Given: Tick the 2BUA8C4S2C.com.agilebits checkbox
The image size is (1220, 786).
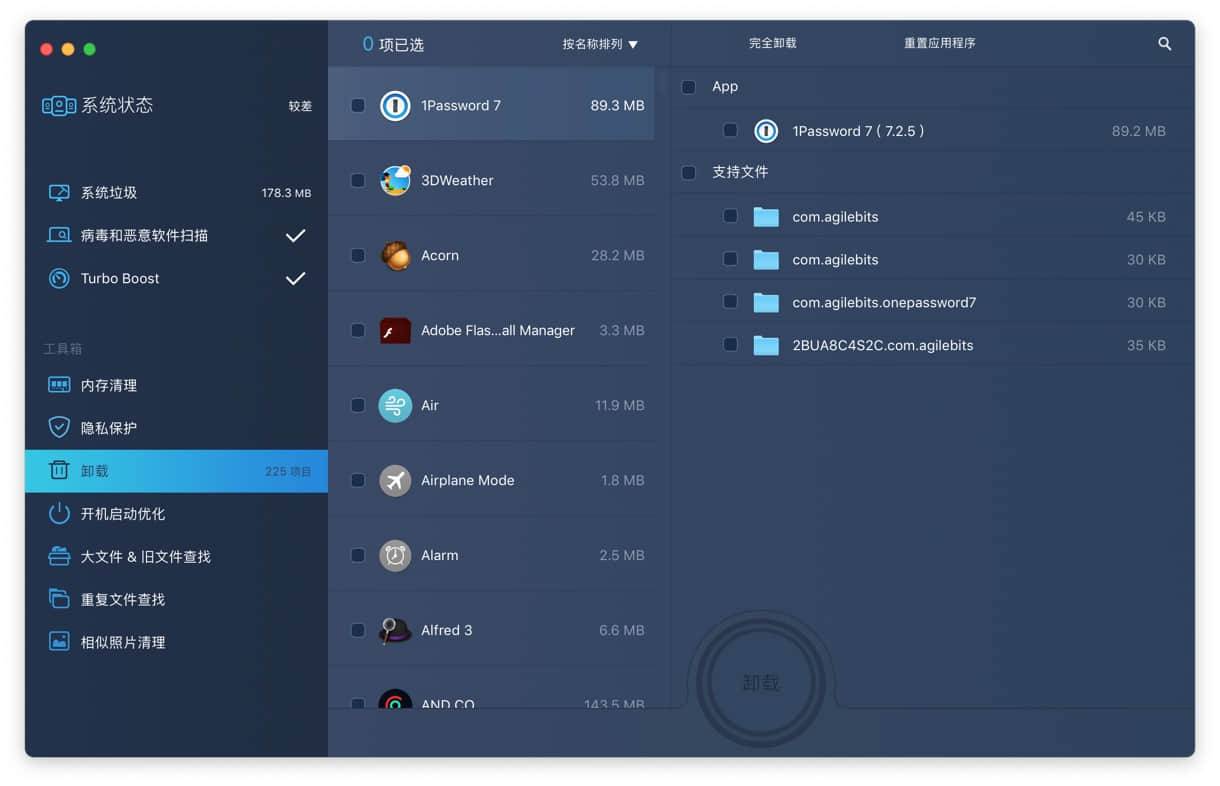Looking at the screenshot, I should (x=730, y=344).
